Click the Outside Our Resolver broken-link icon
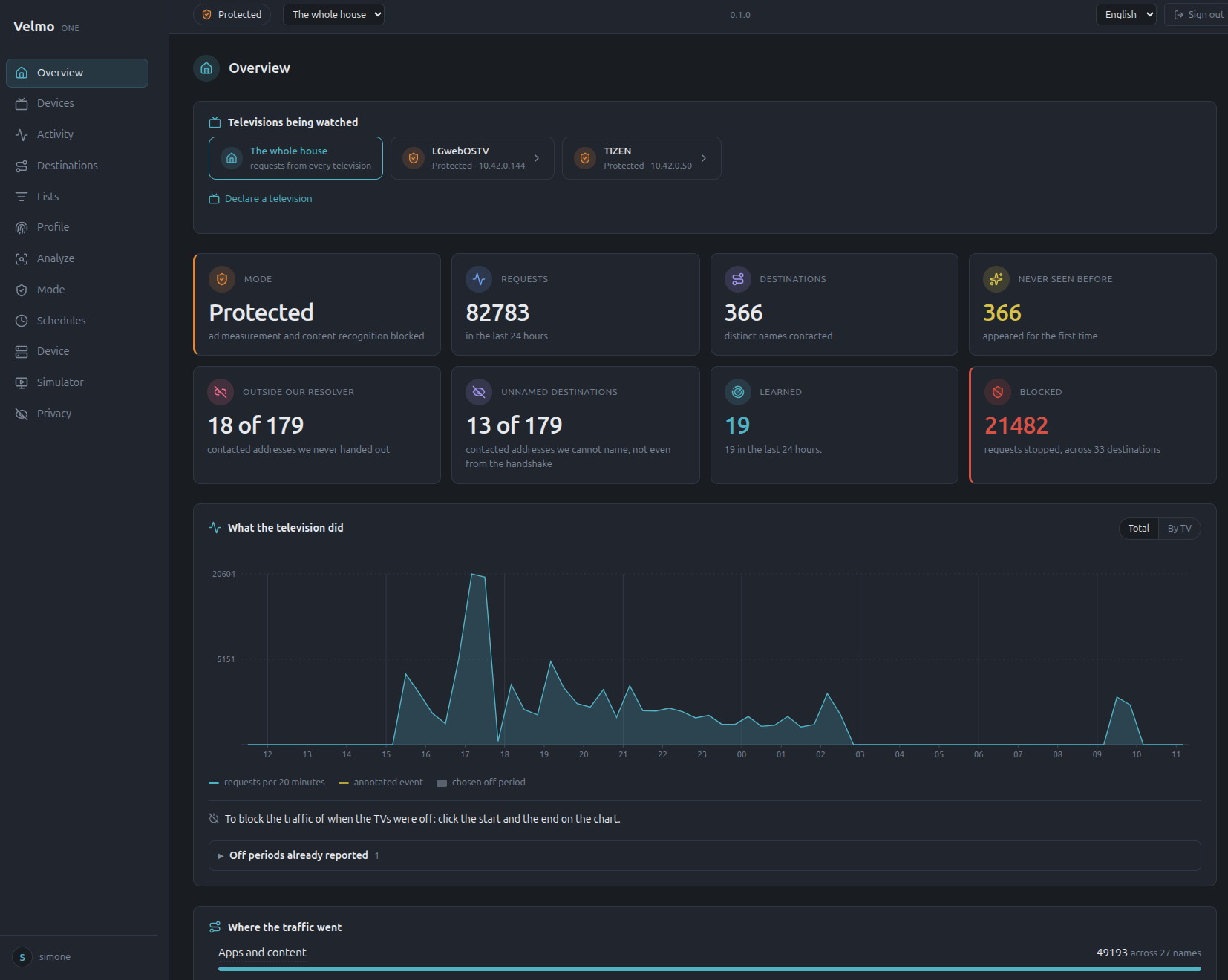1228x980 pixels. [221, 392]
